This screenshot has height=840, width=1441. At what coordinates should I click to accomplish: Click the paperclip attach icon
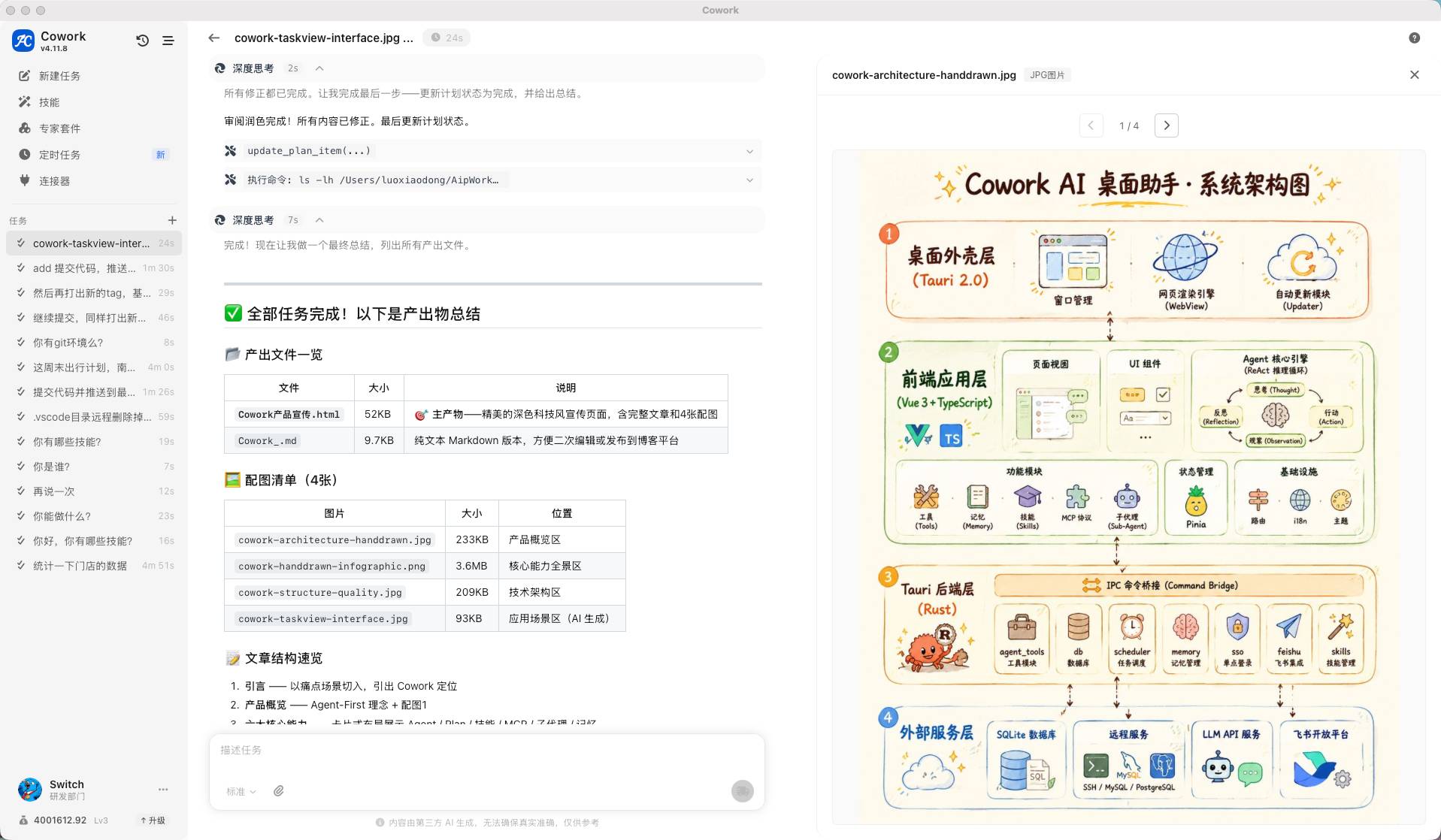279,791
